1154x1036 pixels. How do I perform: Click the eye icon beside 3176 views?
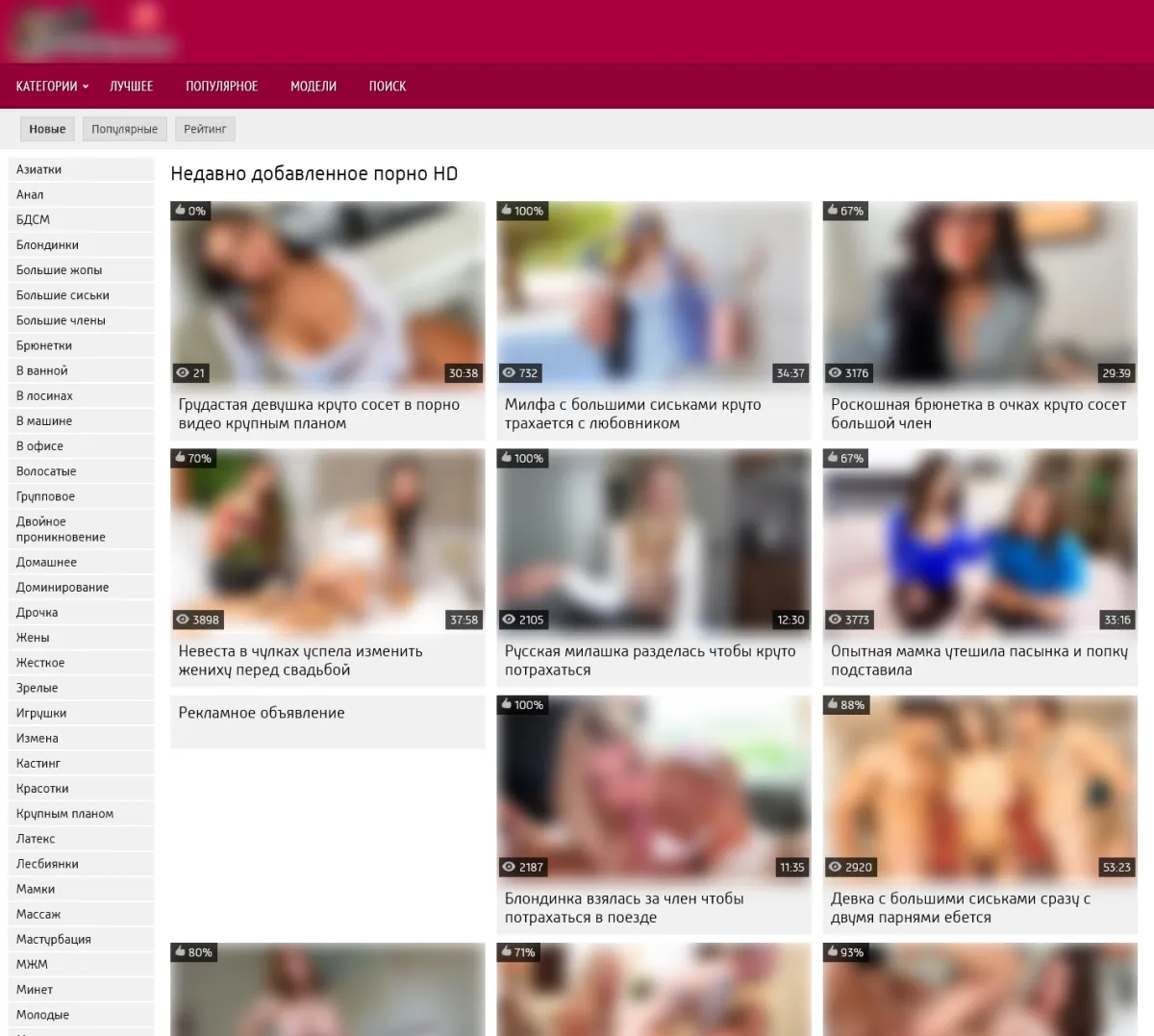click(x=835, y=373)
